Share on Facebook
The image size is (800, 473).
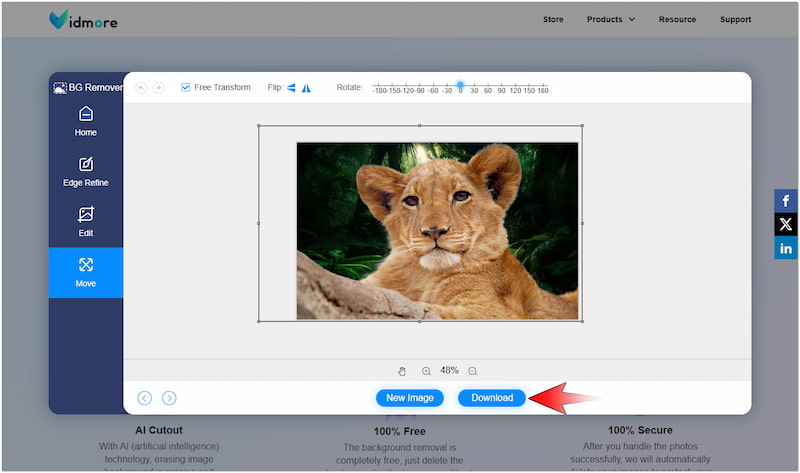[x=786, y=200]
